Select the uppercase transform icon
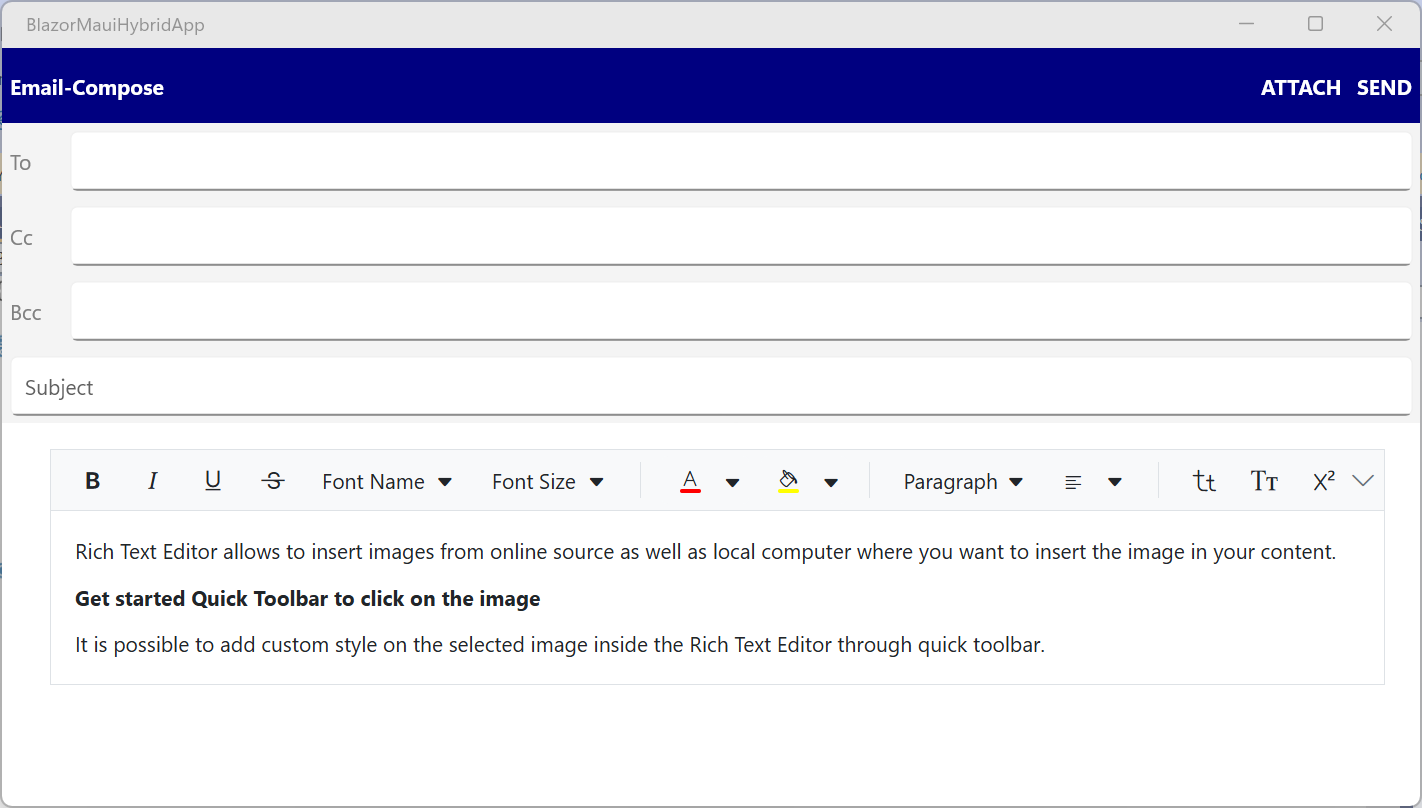Image resolution: width=1422 pixels, height=808 pixels. 1263,481
